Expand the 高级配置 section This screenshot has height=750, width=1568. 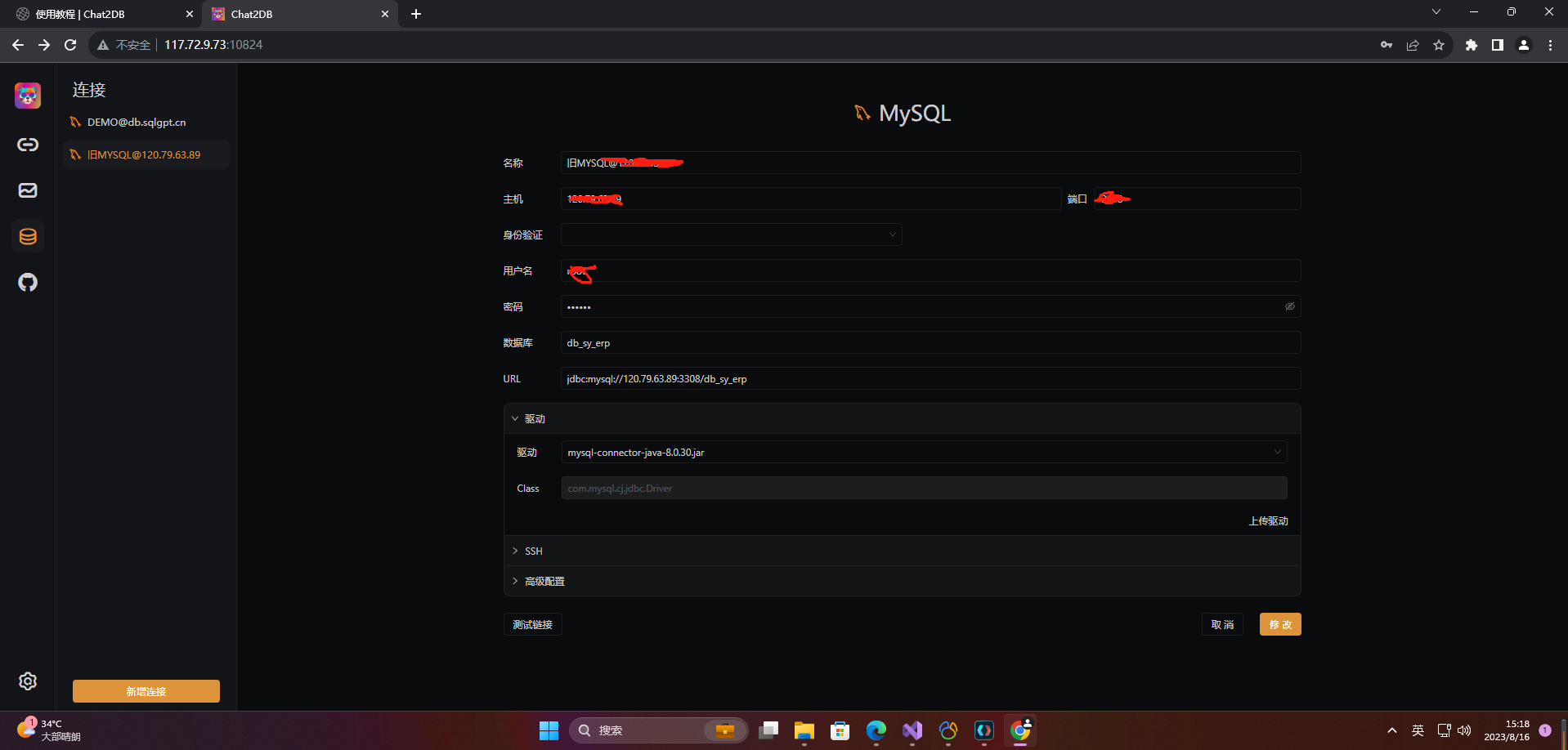903,581
